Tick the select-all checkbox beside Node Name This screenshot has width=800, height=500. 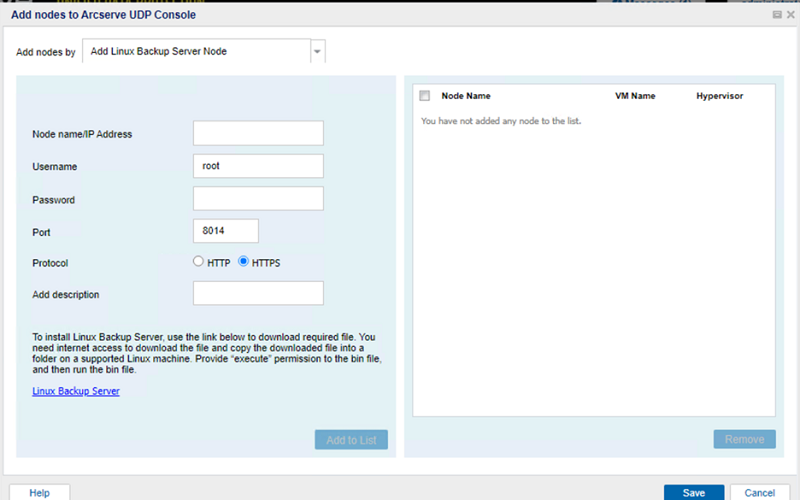[424, 96]
